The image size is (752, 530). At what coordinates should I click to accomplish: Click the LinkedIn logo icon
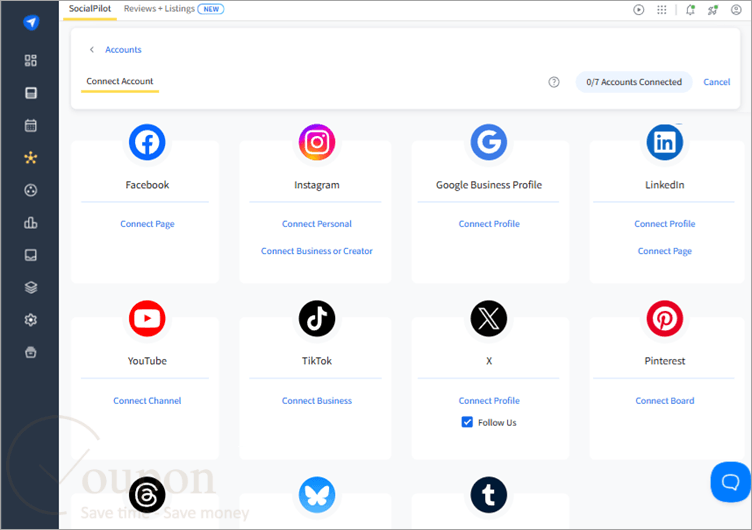coord(665,142)
